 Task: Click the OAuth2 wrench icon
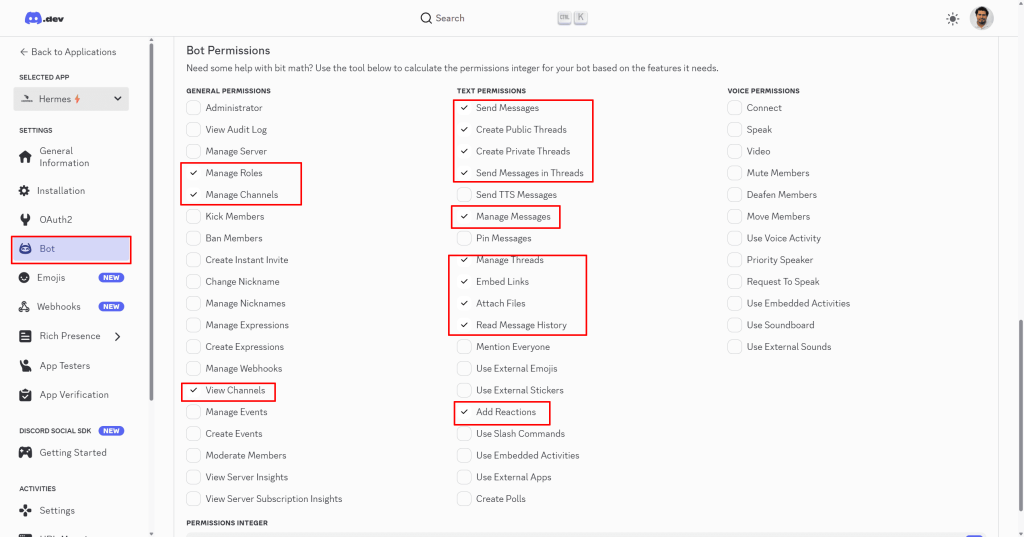tap(25, 220)
